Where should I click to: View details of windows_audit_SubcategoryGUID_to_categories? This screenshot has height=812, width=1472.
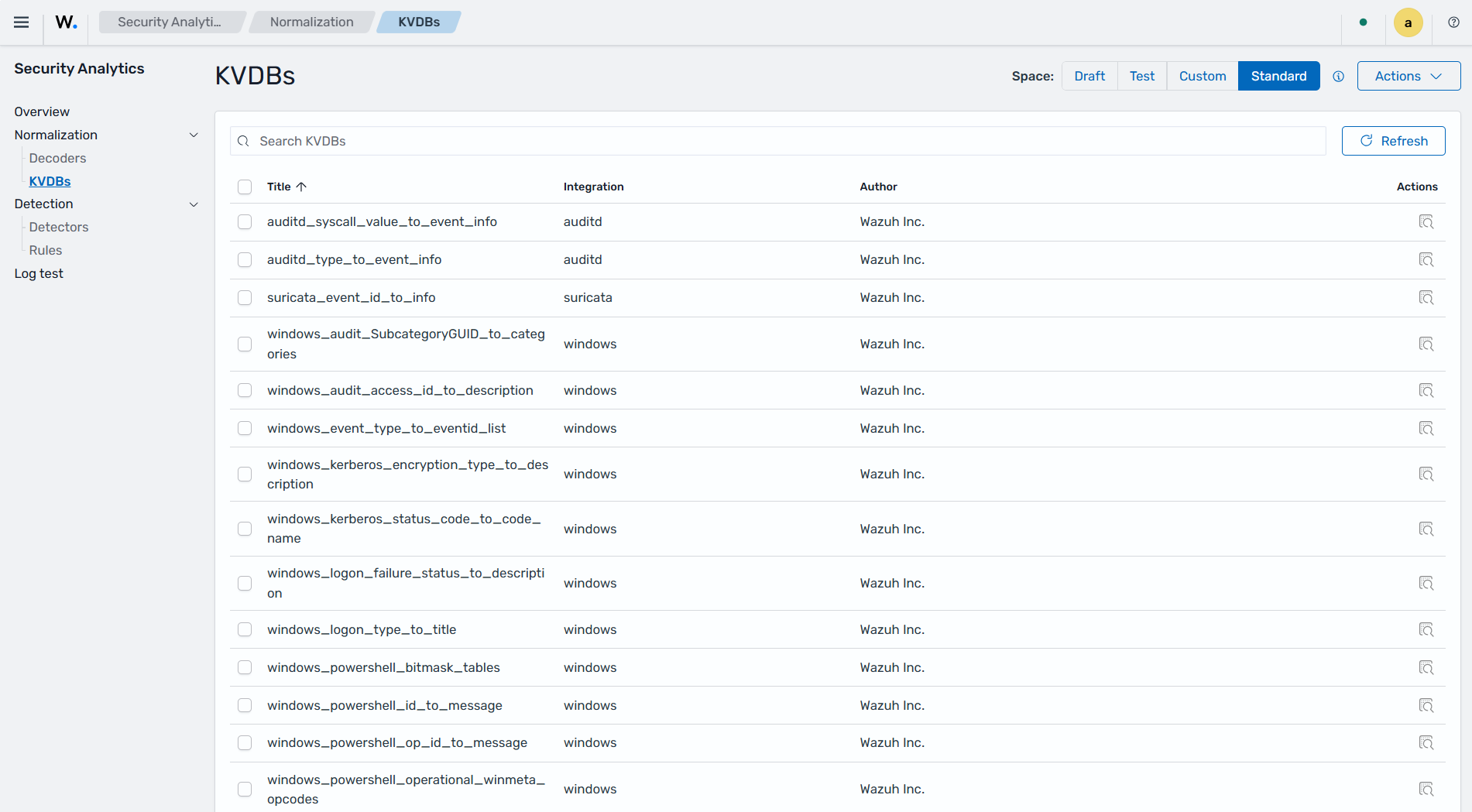point(1426,344)
